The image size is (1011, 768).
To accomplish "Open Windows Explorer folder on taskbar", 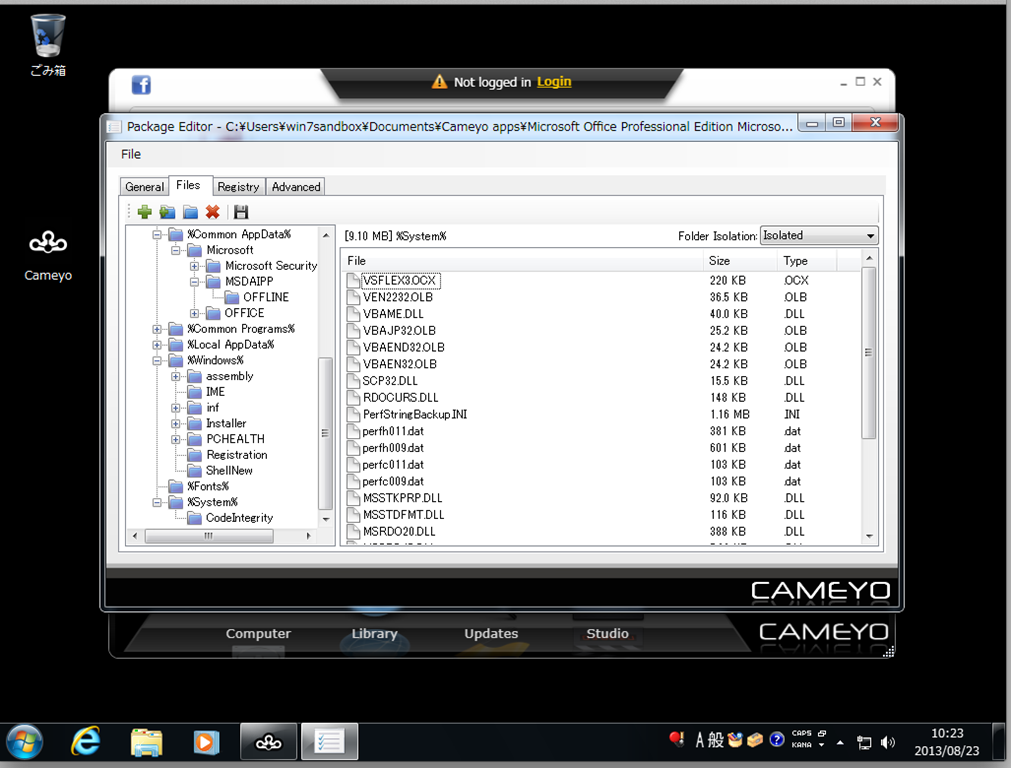I will [x=146, y=742].
